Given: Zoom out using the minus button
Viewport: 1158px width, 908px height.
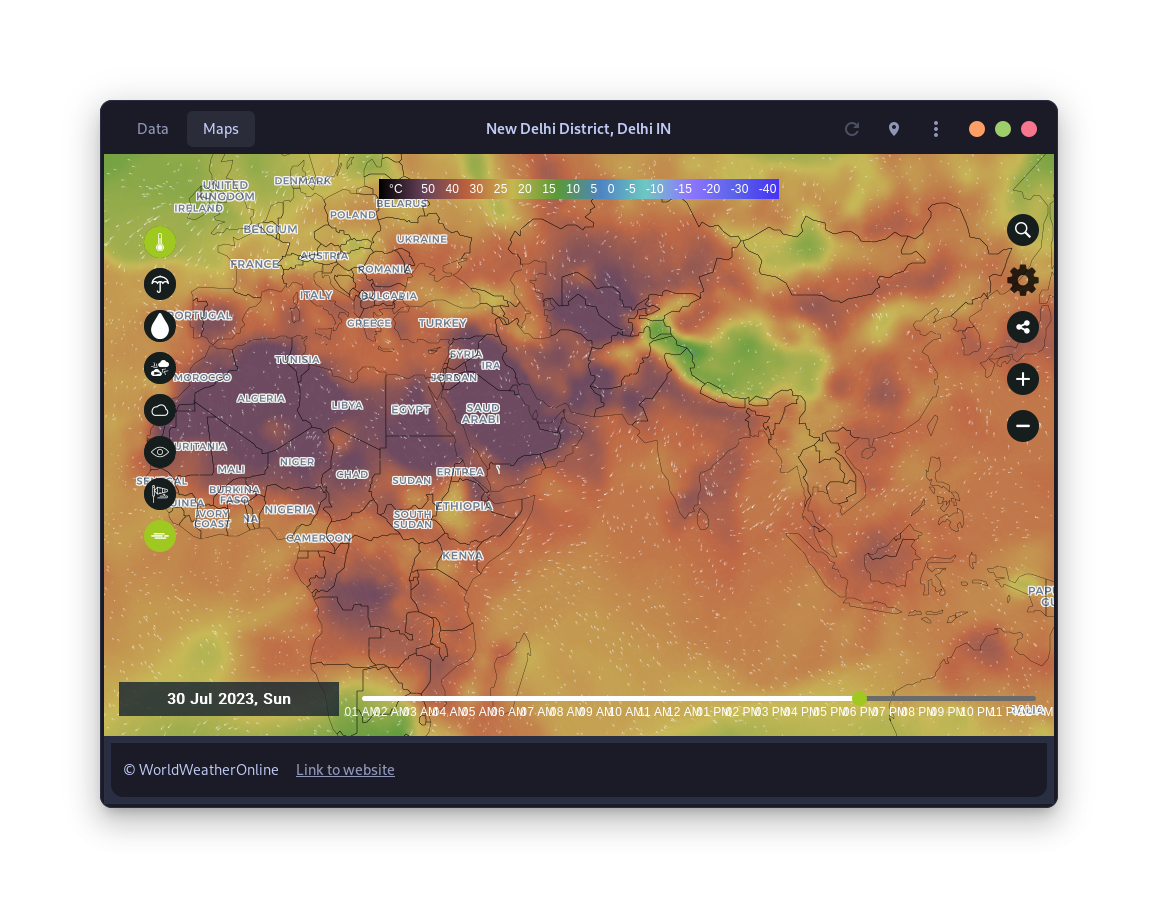Looking at the screenshot, I should point(1022,426).
